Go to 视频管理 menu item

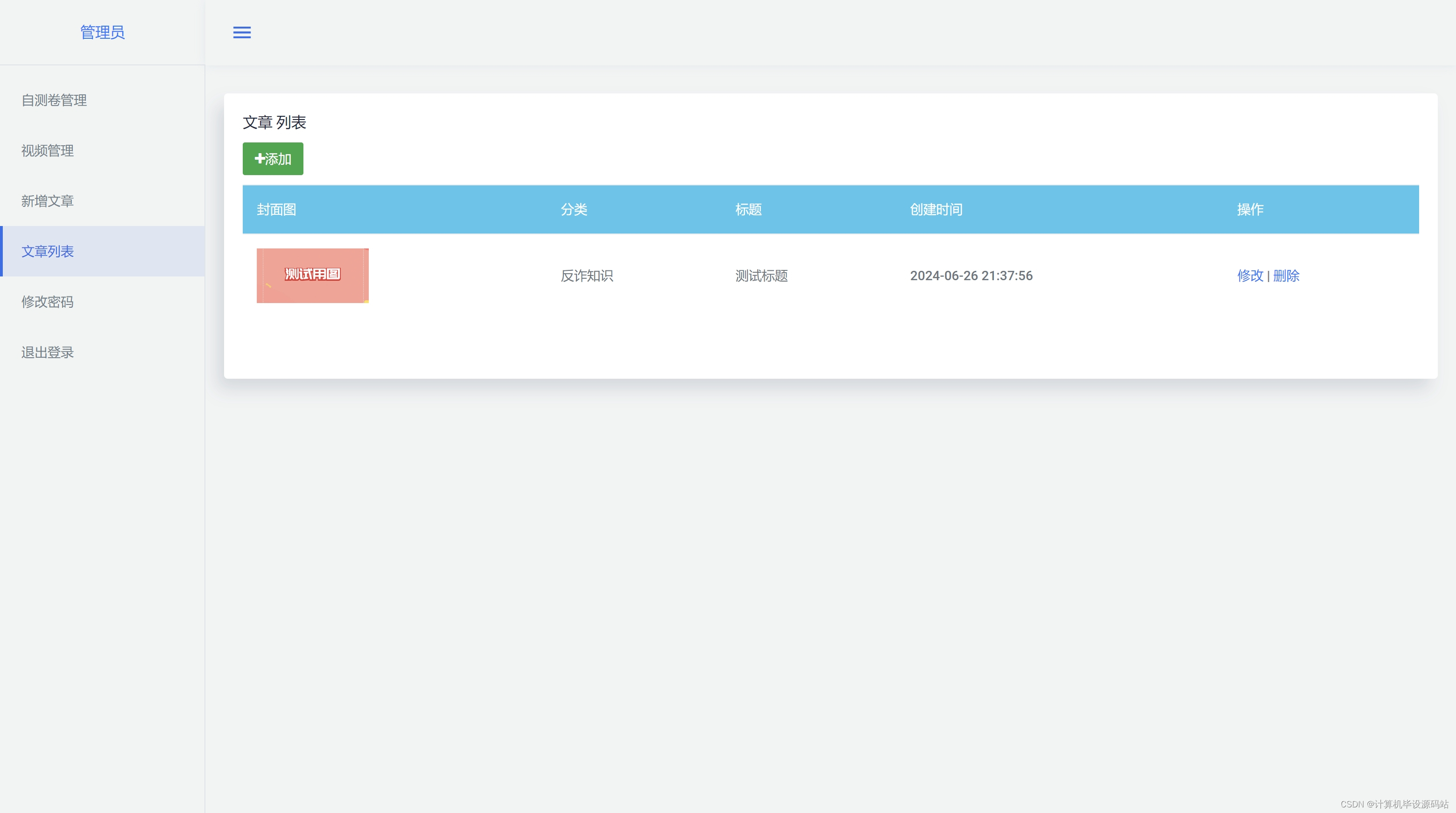tap(48, 150)
